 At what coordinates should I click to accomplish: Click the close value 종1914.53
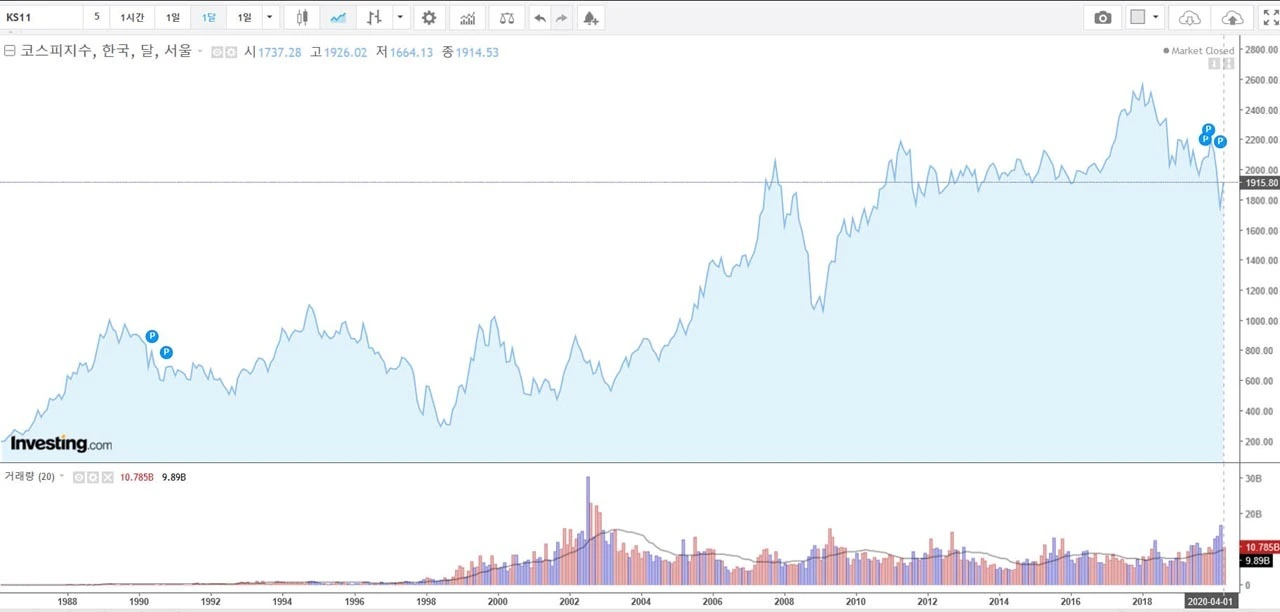(470, 52)
